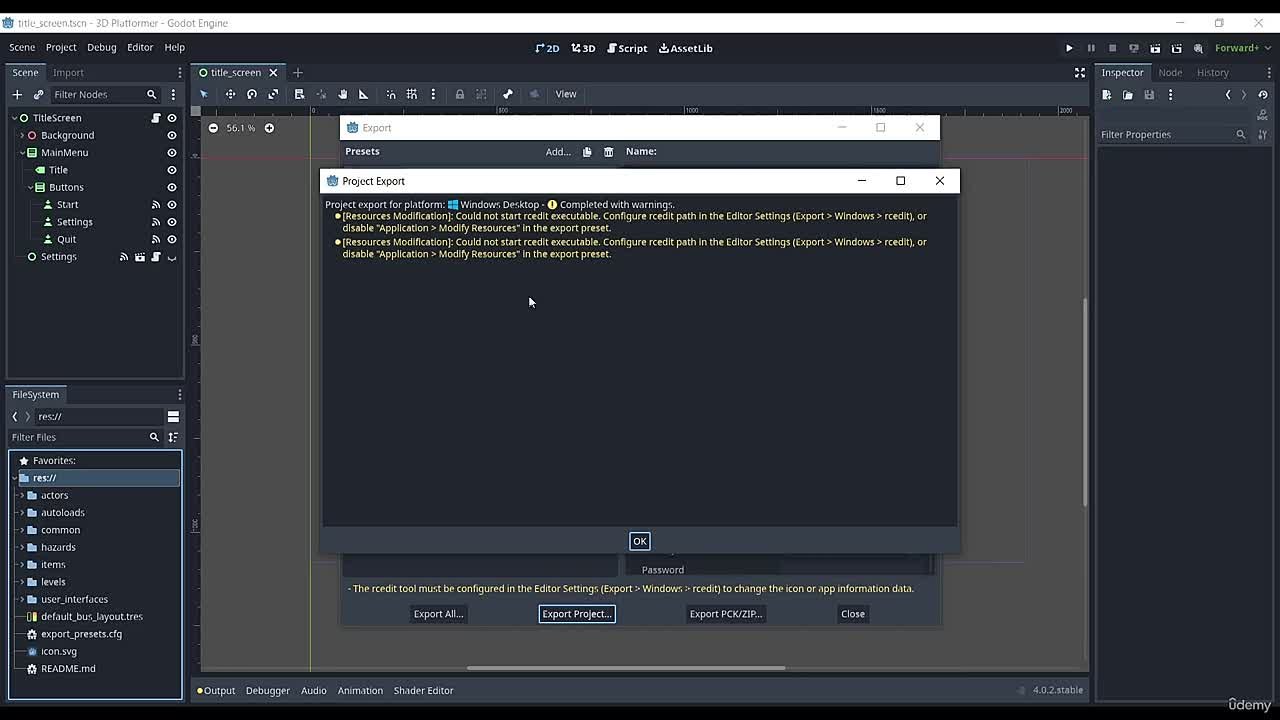Open signals icon of Start node

(155, 204)
